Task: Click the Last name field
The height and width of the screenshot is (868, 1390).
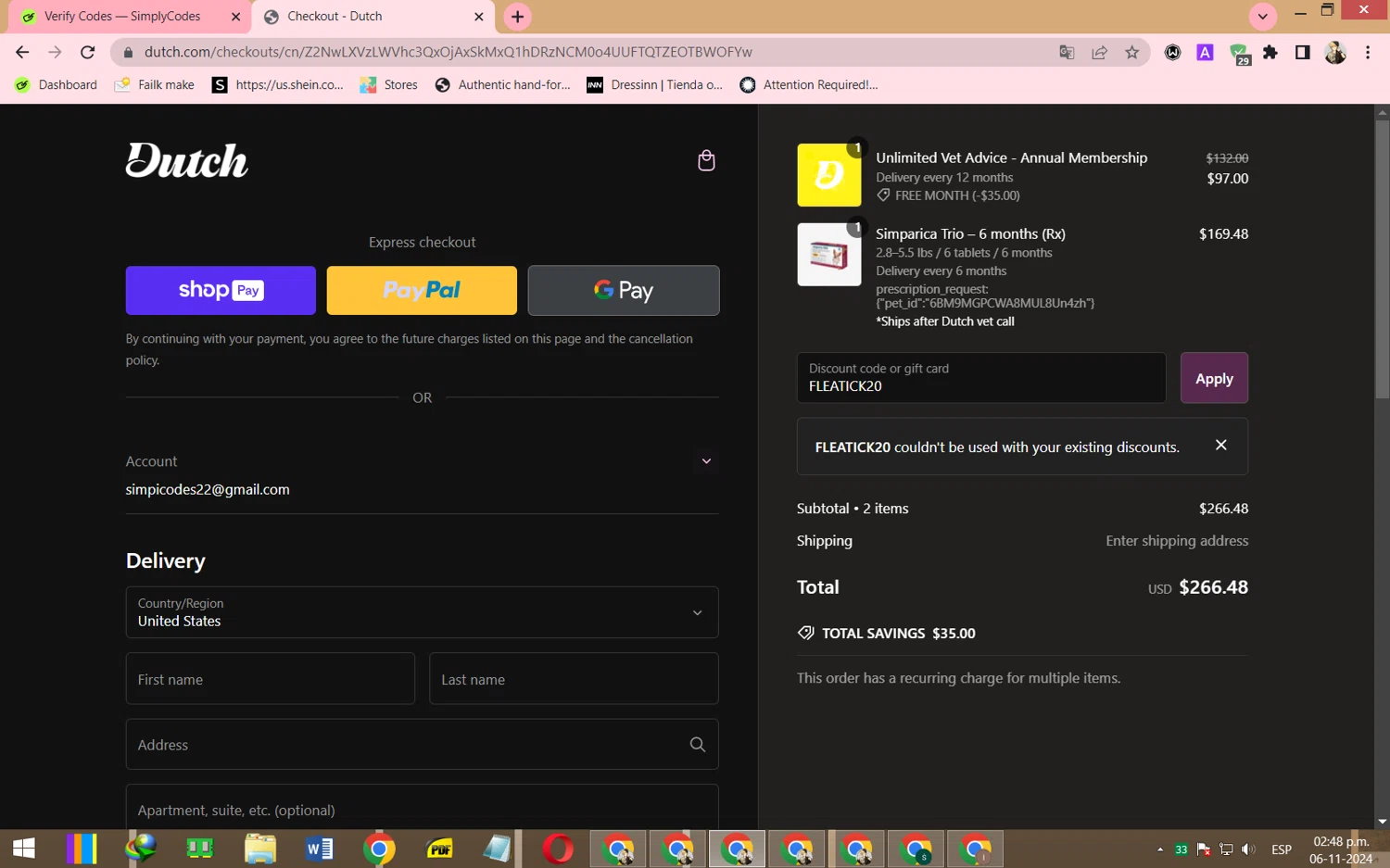Action: coord(574,679)
